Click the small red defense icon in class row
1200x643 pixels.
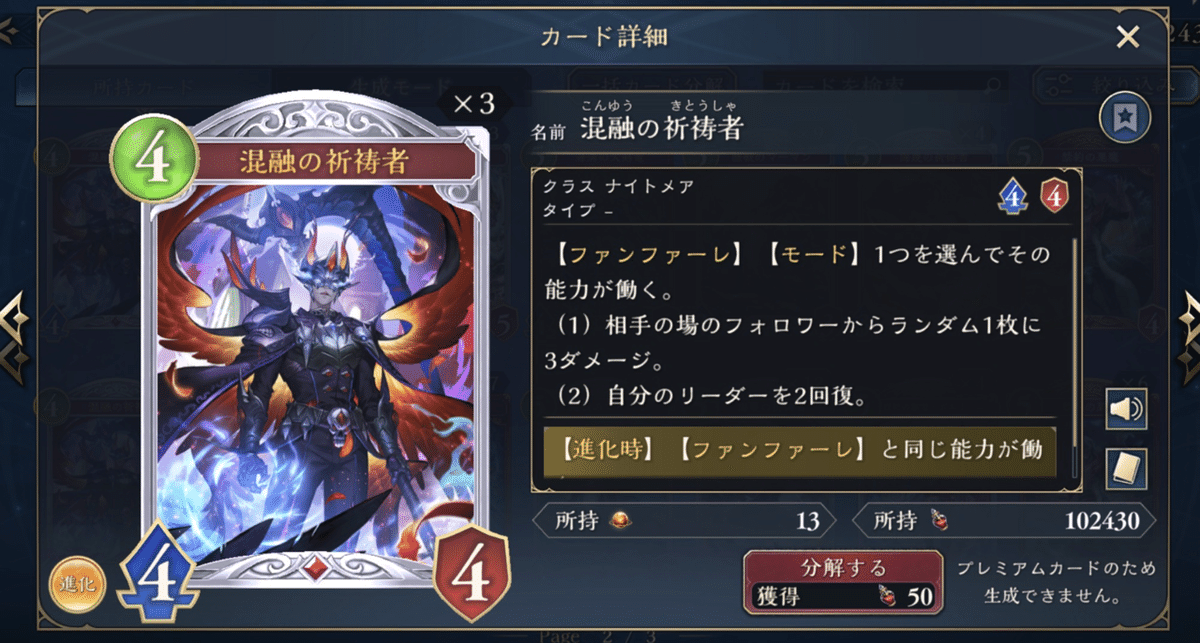(x=1053, y=196)
